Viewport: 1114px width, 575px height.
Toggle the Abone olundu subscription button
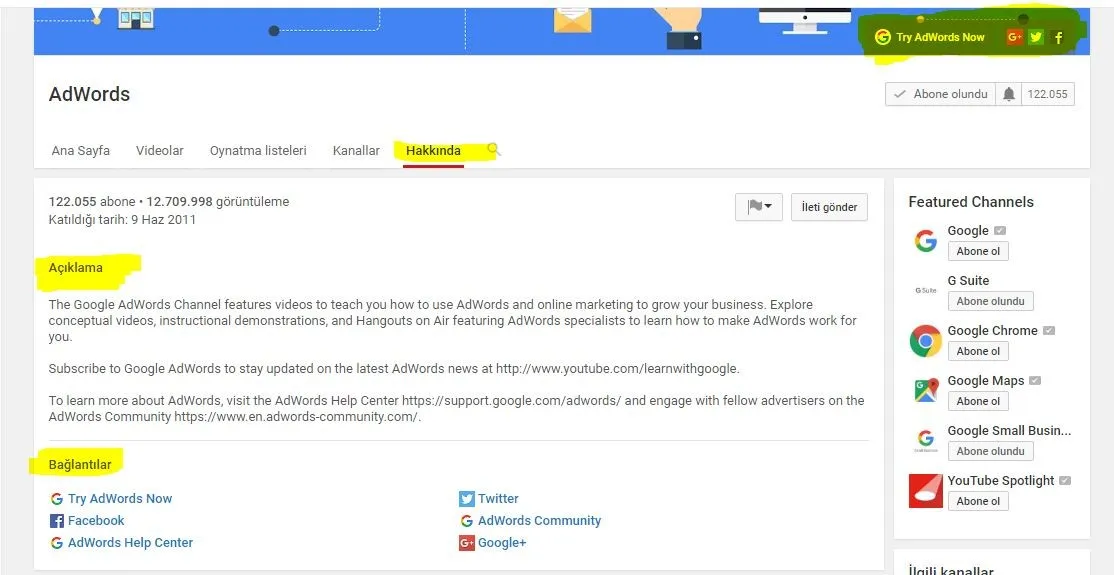(941, 94)
